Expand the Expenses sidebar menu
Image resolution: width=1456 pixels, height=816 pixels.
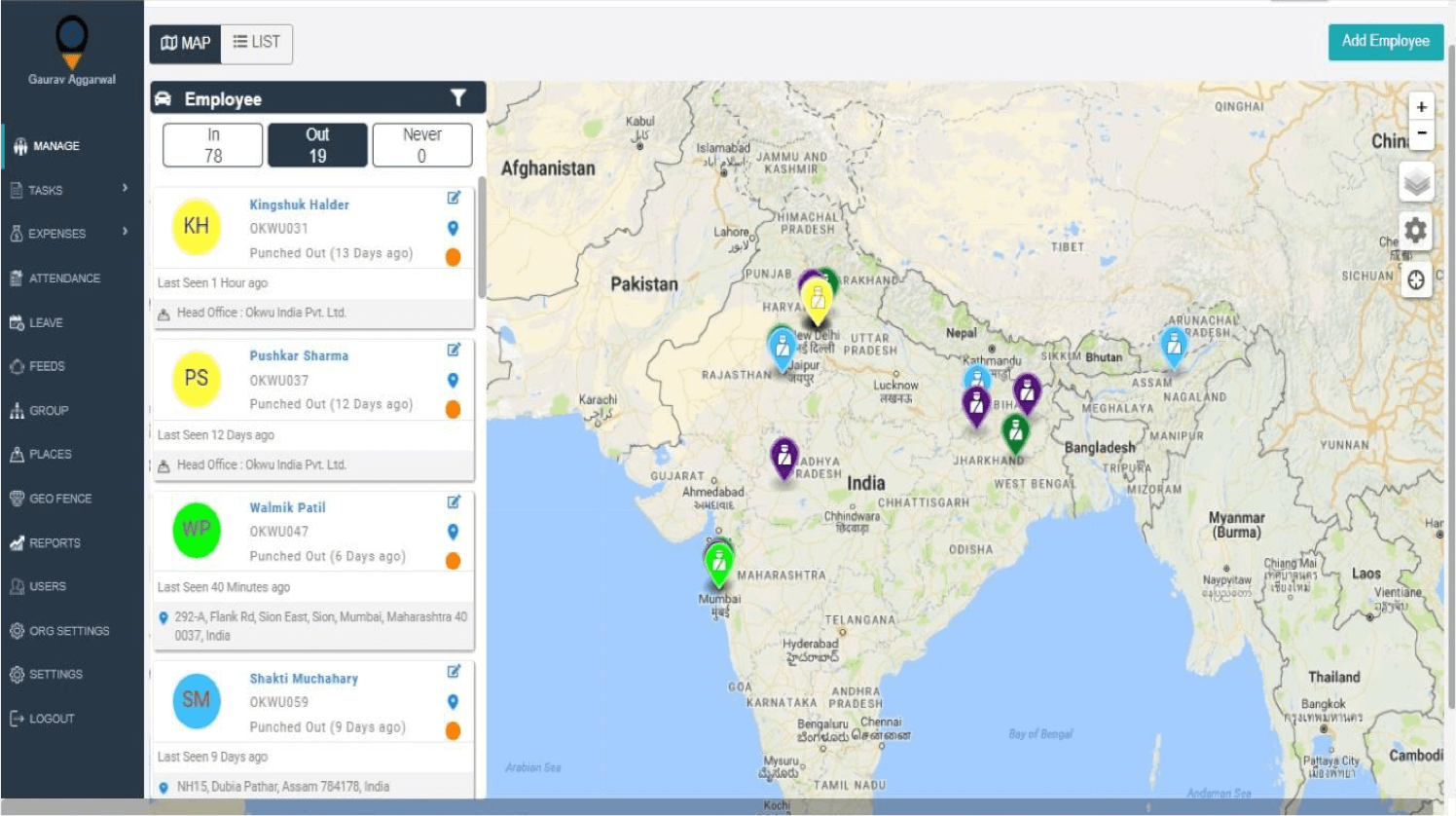tap(56, 234)
